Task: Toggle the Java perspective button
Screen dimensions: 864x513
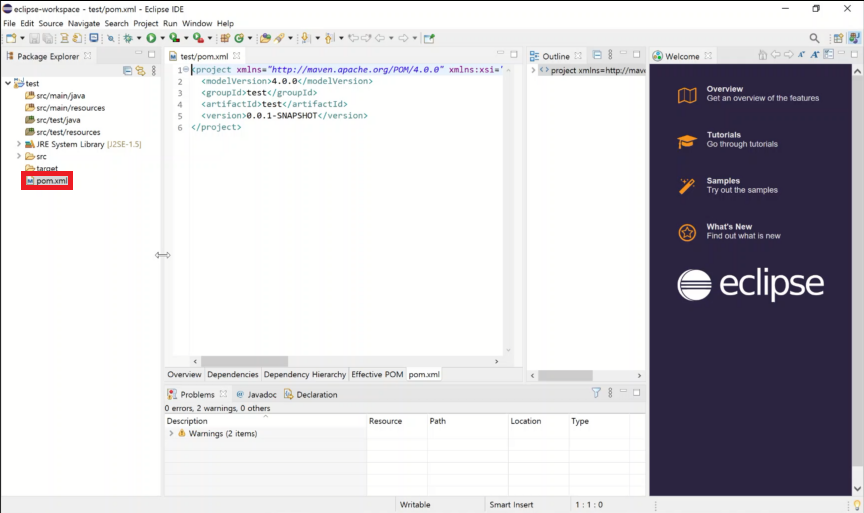Action: point(855,38)
